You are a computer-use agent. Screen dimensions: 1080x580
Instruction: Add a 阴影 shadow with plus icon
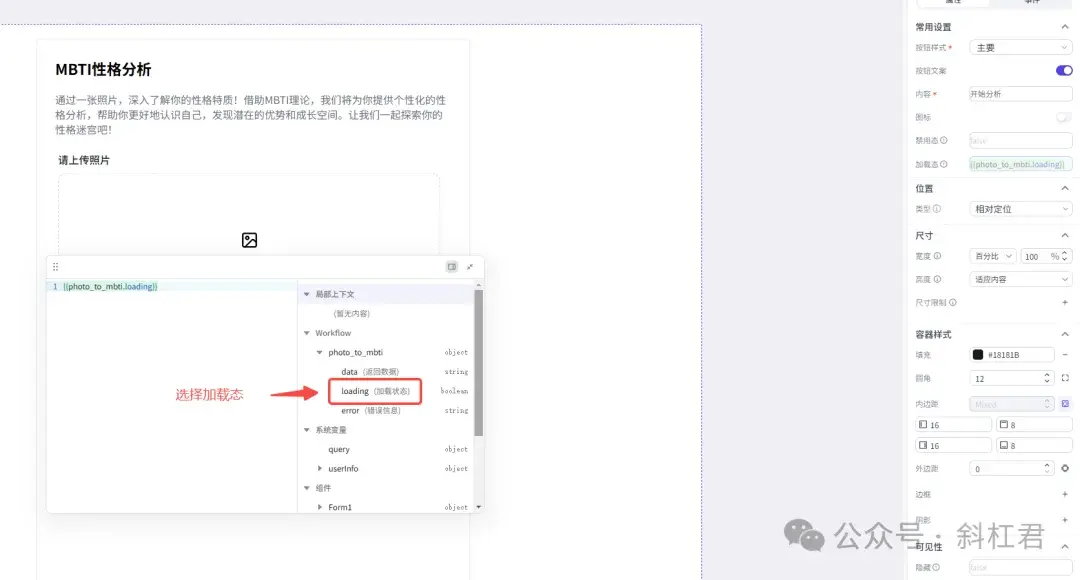(1065, 520)
